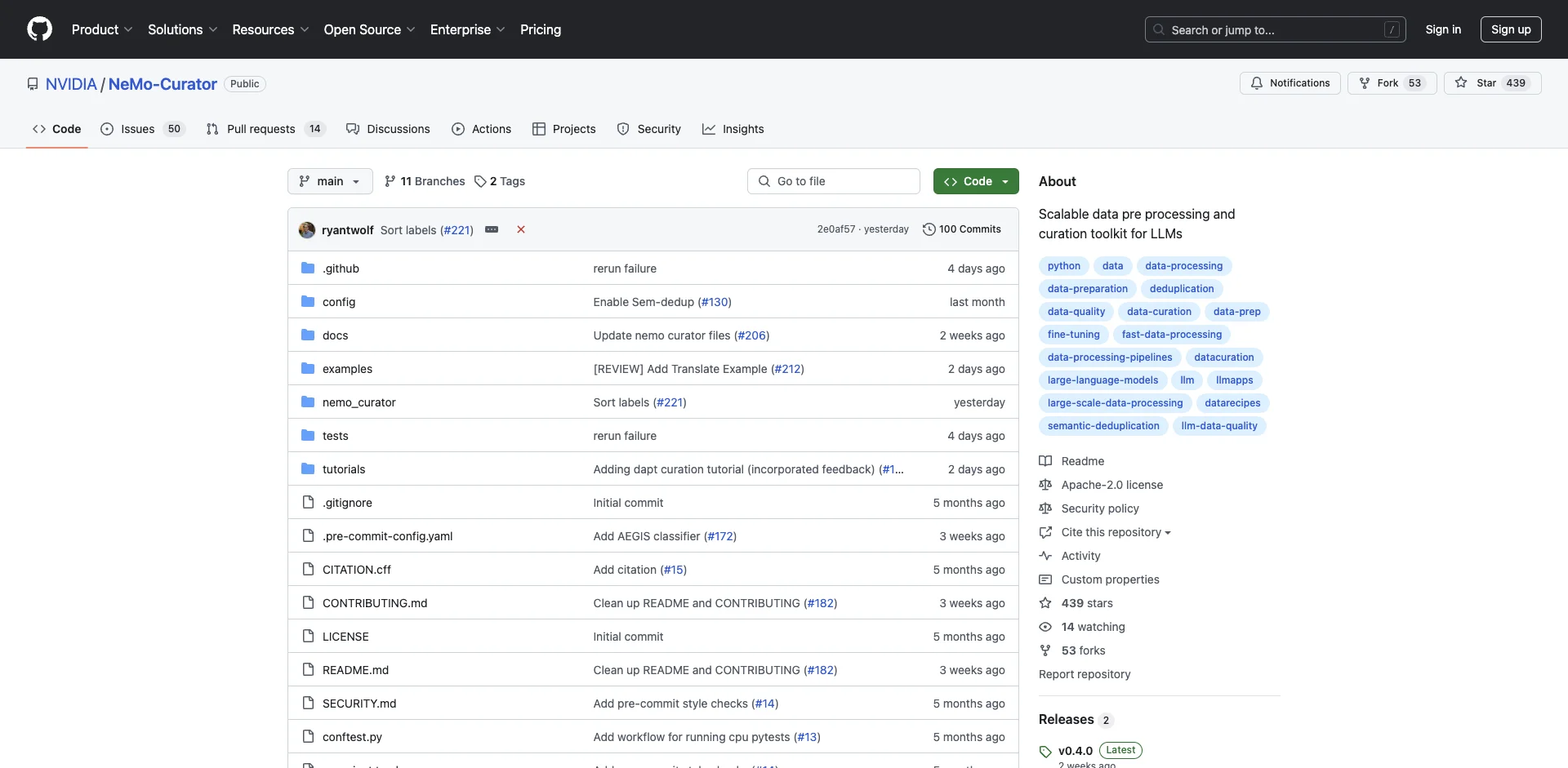Image resolution: width=1568 pixels, height=768 pixels.
Task: Click the .gitignore file icon
Action: click(308, 502)
